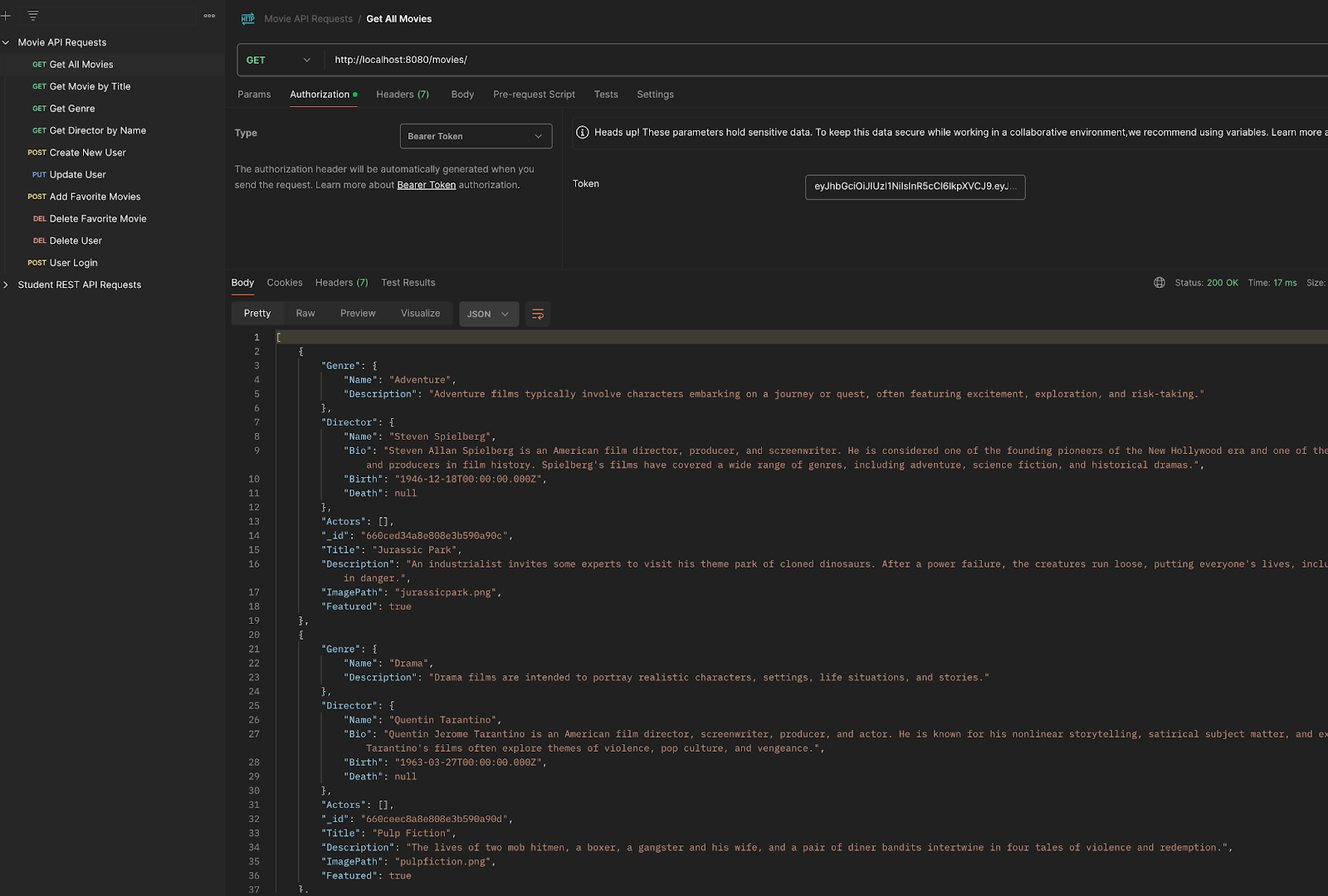The image size is (1328, 896).
Task: Open the JSON format dropdown
Action: [x=489, y=314]
